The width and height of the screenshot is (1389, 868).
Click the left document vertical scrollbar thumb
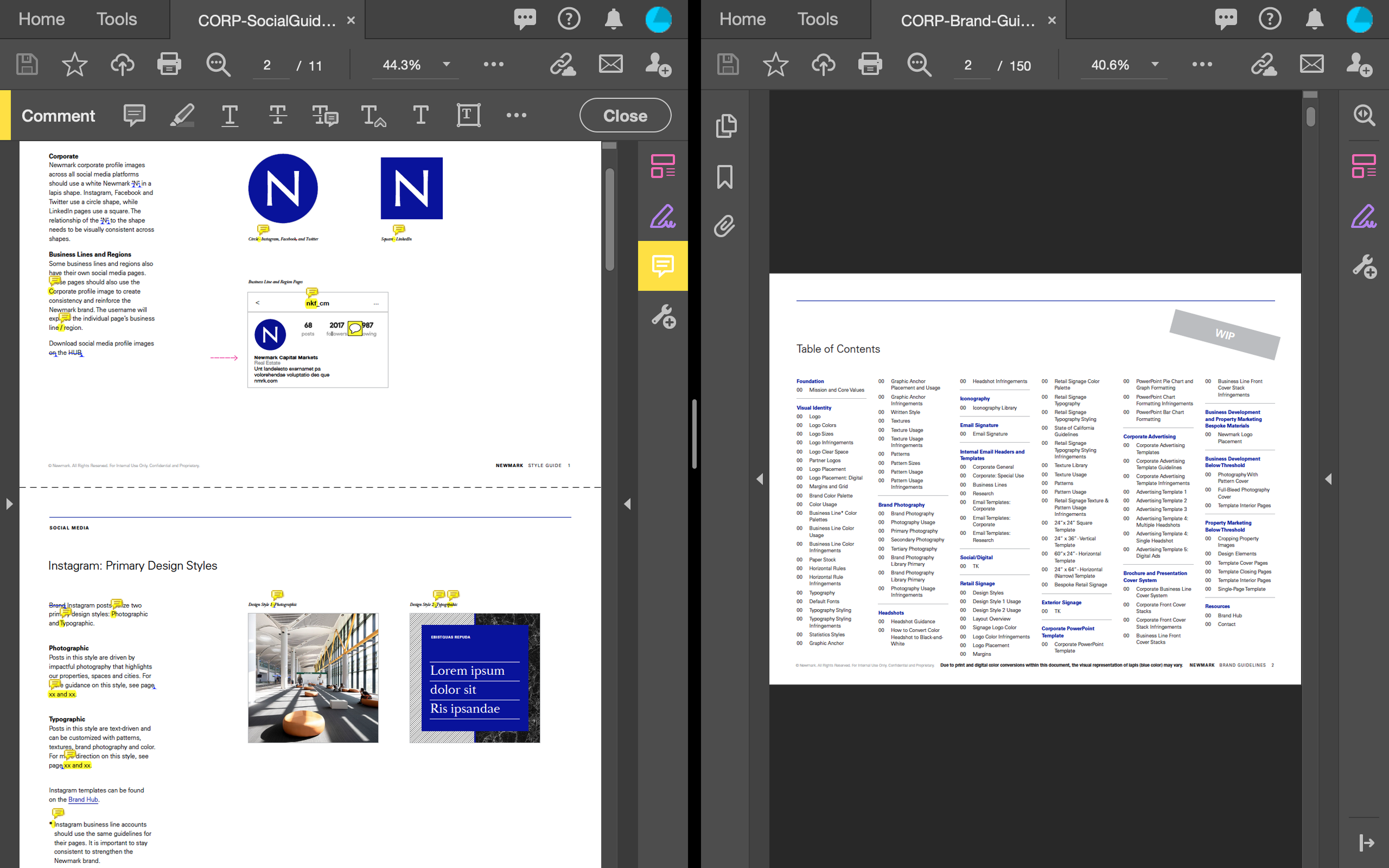point(609,218)
